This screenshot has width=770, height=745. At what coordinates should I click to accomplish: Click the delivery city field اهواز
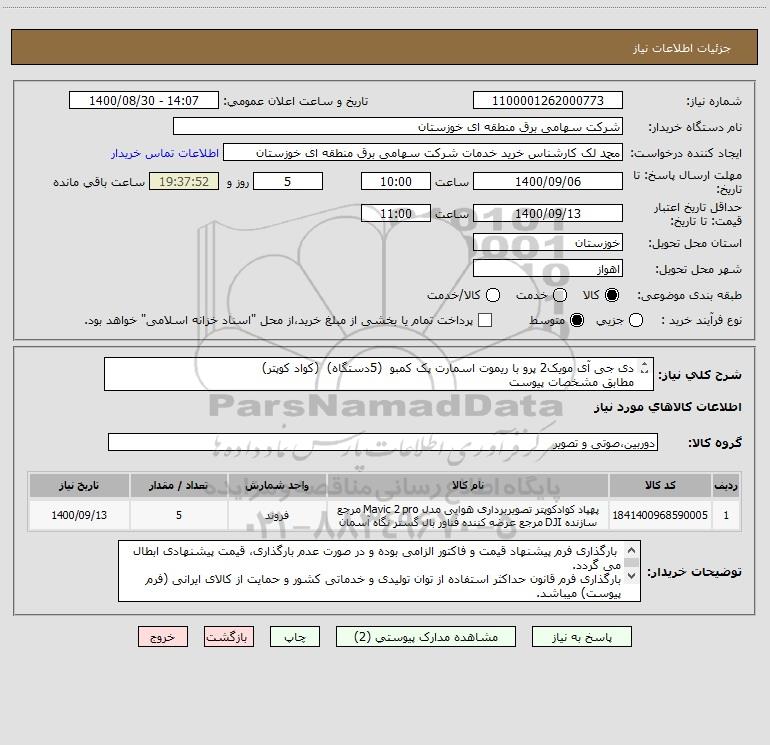548,268
